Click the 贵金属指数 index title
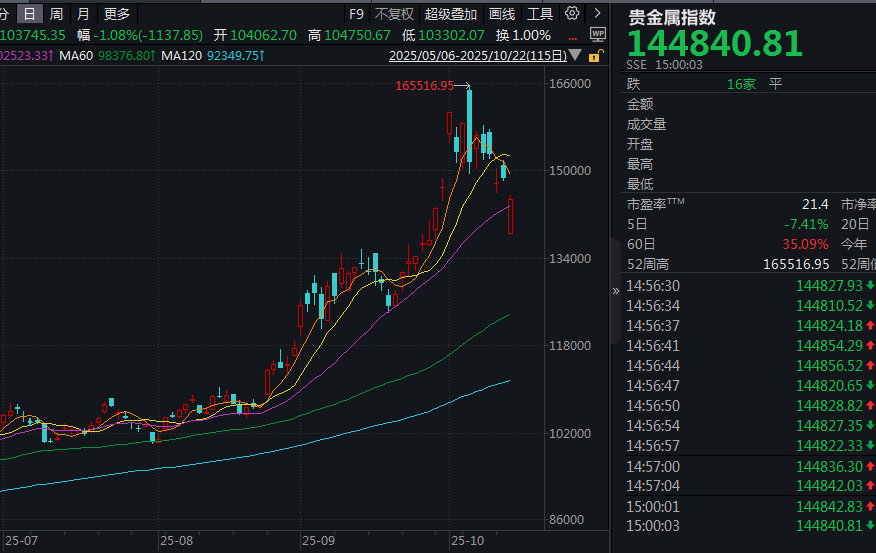Image resolution: width=876 pixels, height=553 pixels. [x=671, y=17]
